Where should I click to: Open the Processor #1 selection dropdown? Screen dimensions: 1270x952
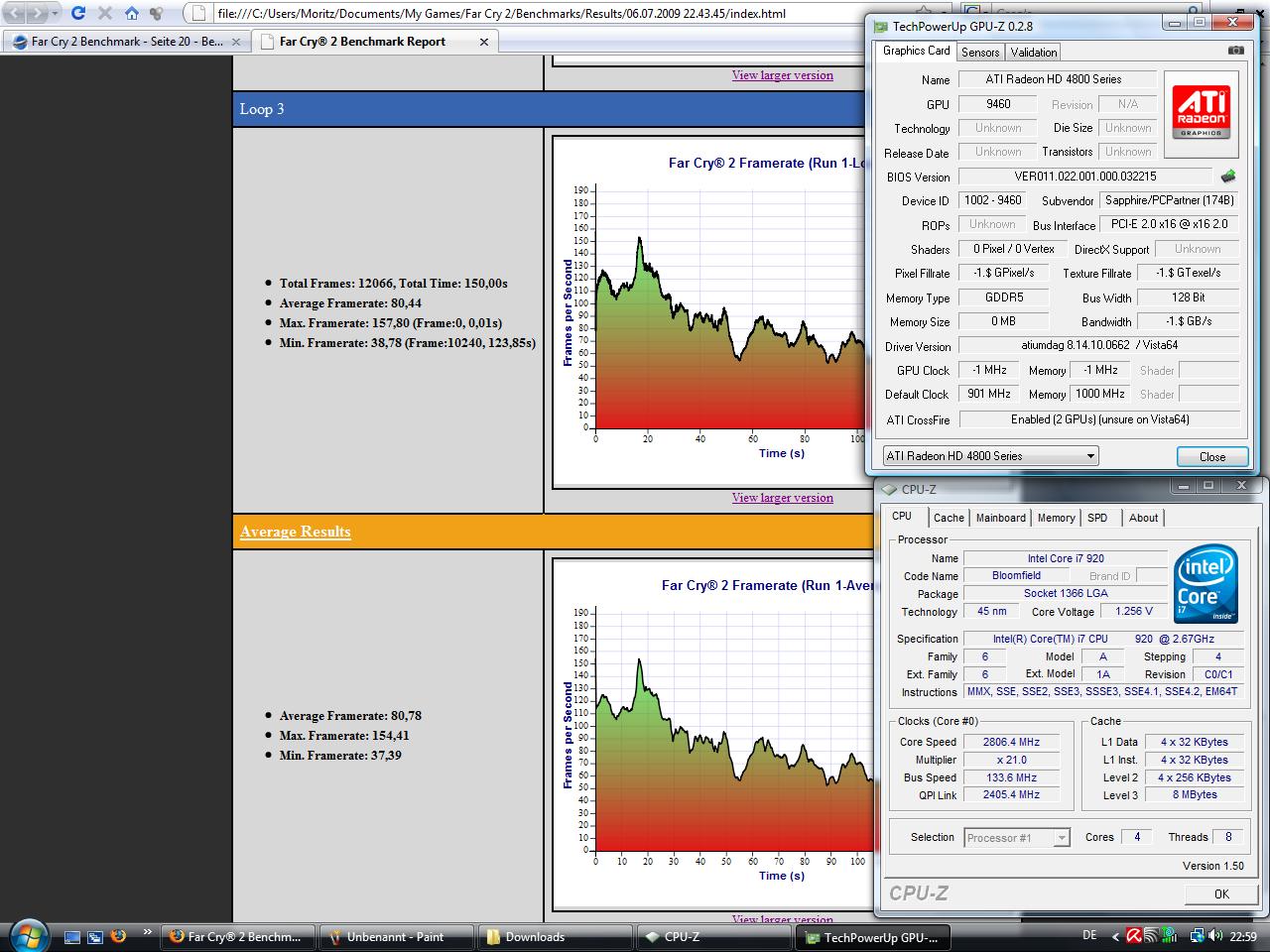(1017, 838)
